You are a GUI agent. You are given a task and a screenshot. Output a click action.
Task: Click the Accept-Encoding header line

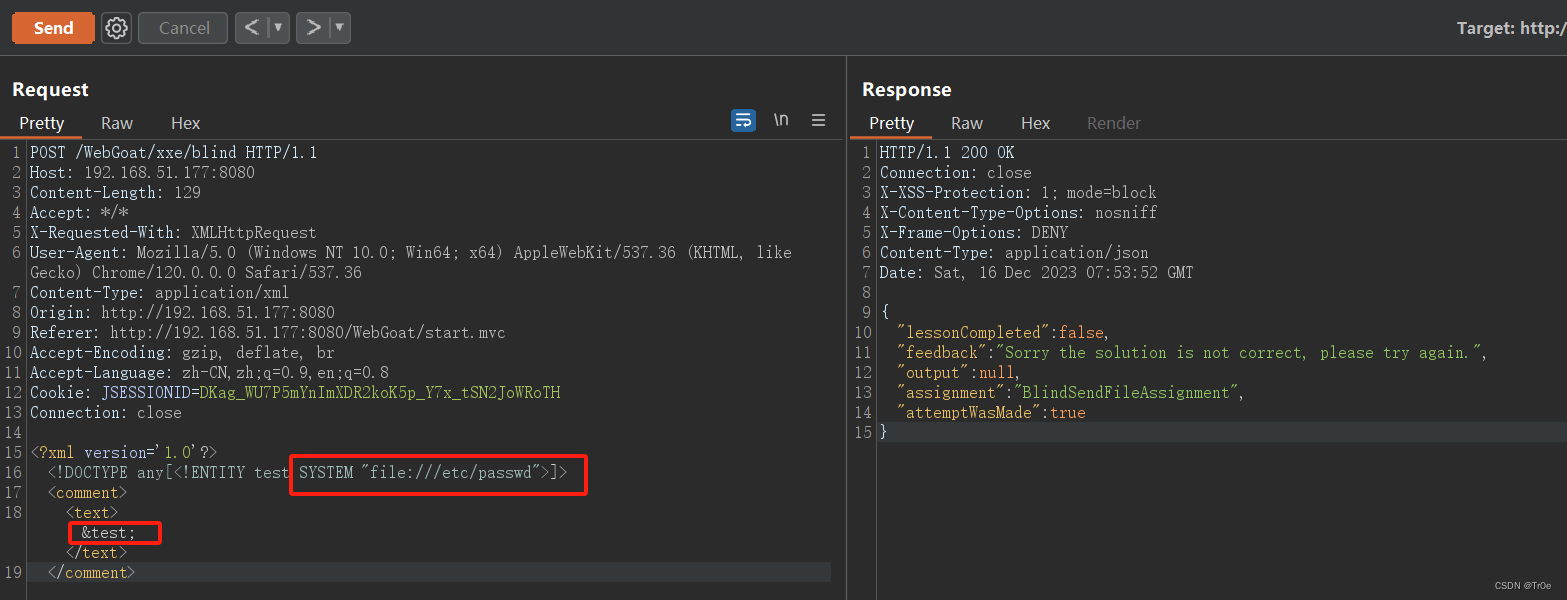coord(182,353)
